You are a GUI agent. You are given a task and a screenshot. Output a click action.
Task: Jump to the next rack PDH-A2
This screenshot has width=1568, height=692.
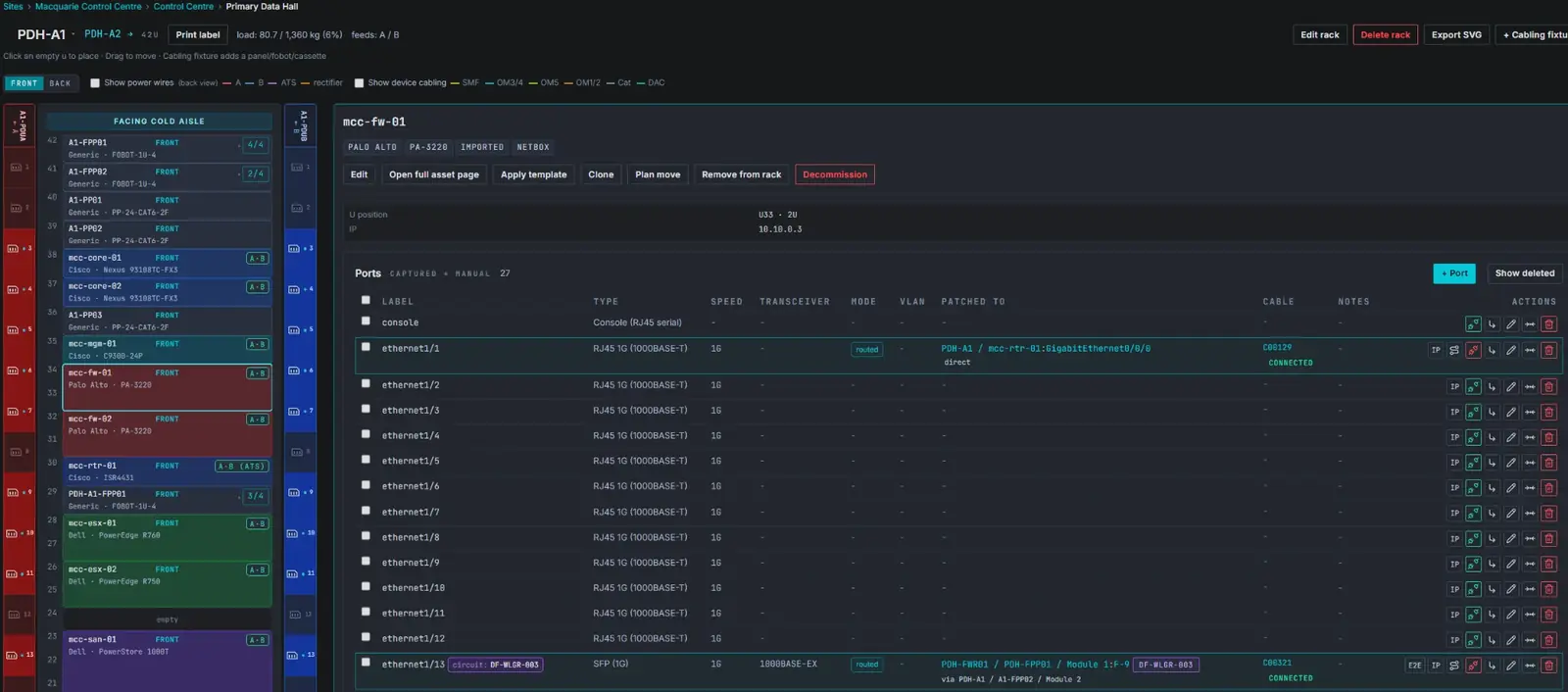point(109,34)
